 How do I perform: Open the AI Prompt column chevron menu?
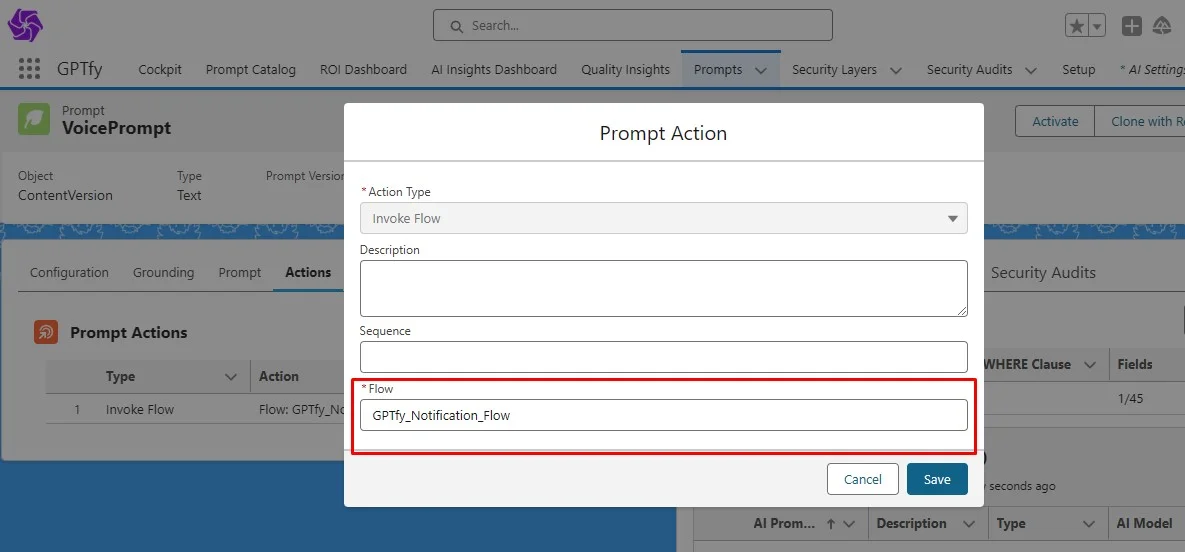coord(849,523)
